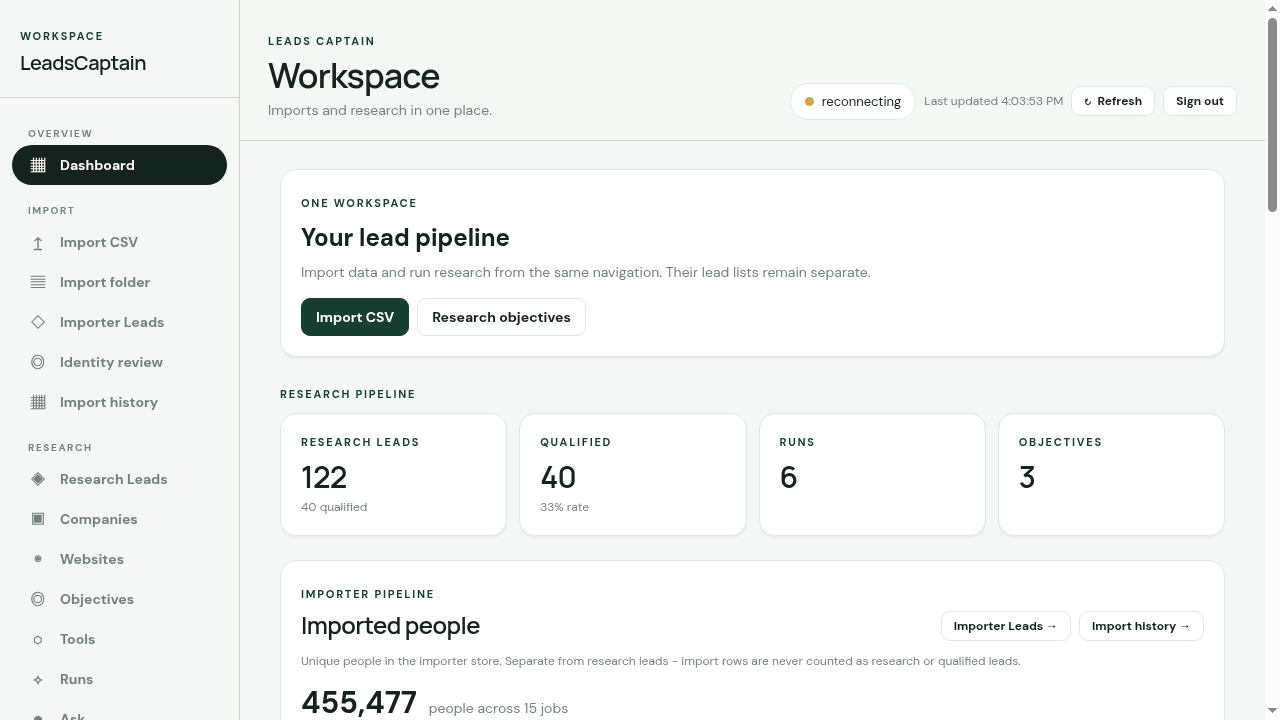Click the Runs 6 stat card
Image resolution: width=1280 pixels, height=720 pixels.
(872, 475)
